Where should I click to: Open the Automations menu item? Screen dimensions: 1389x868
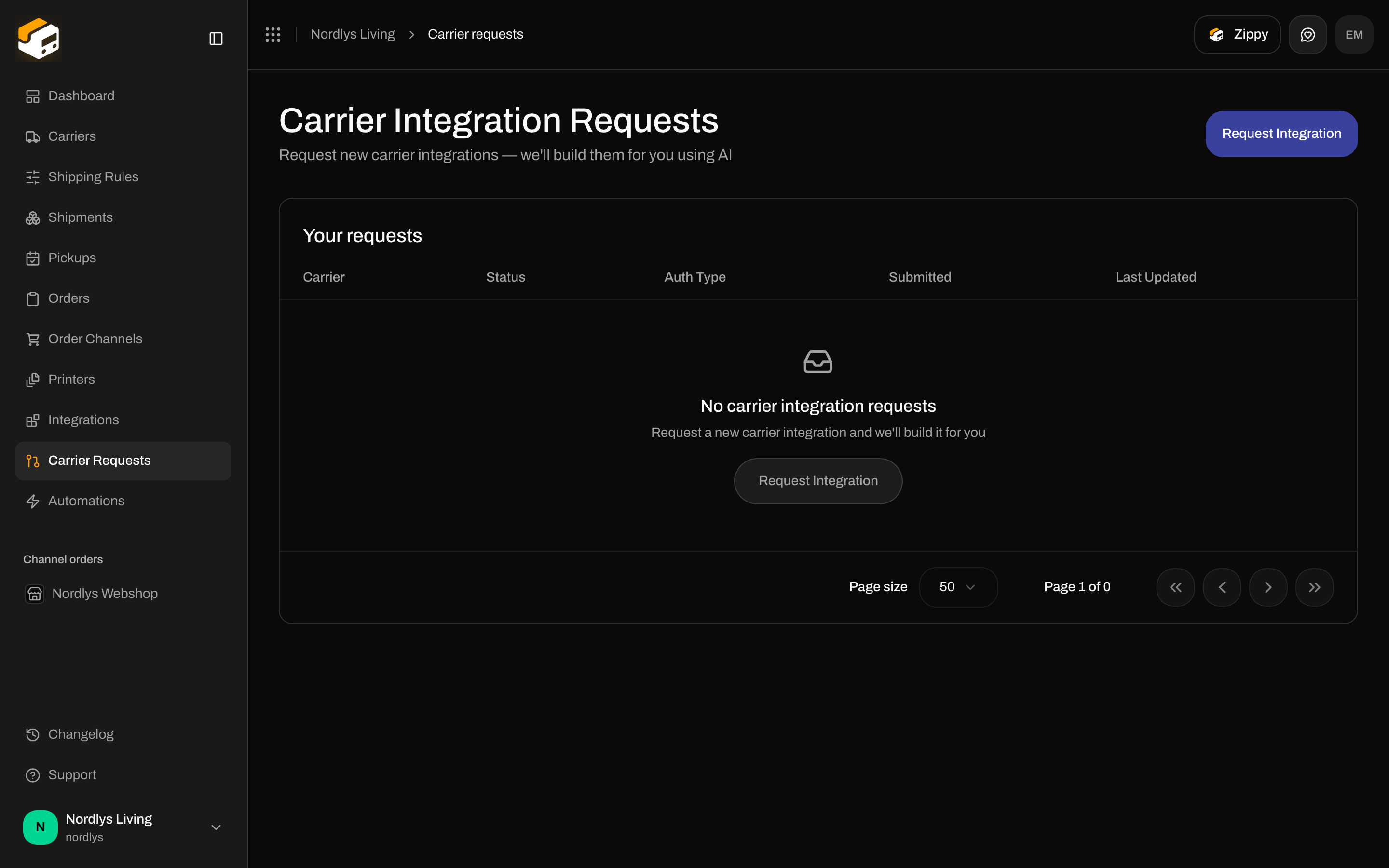(123, 501)
